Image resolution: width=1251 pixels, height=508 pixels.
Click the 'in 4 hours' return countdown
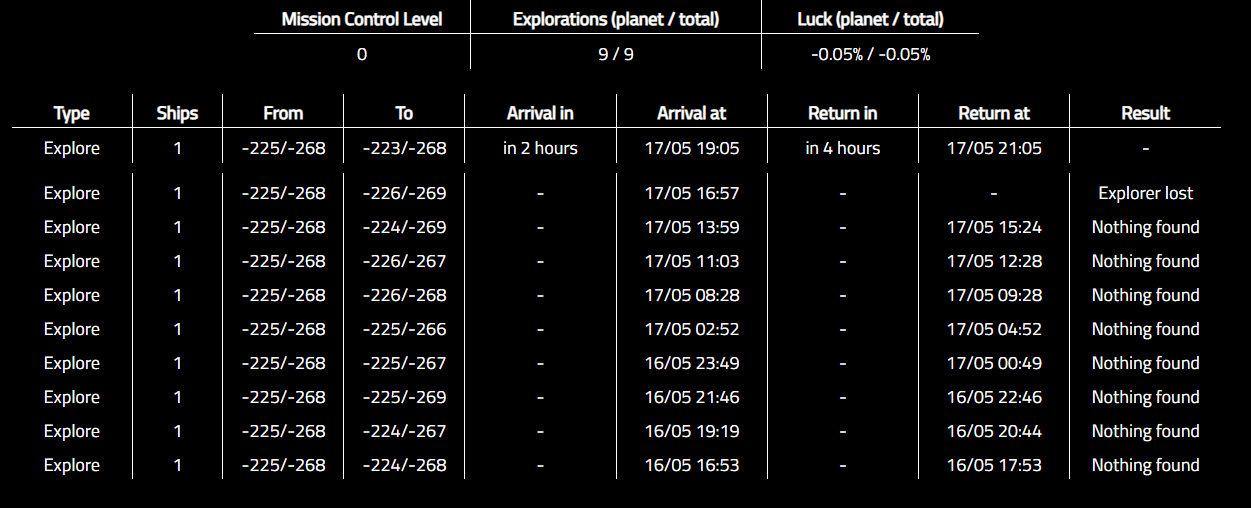click(843, 148)
